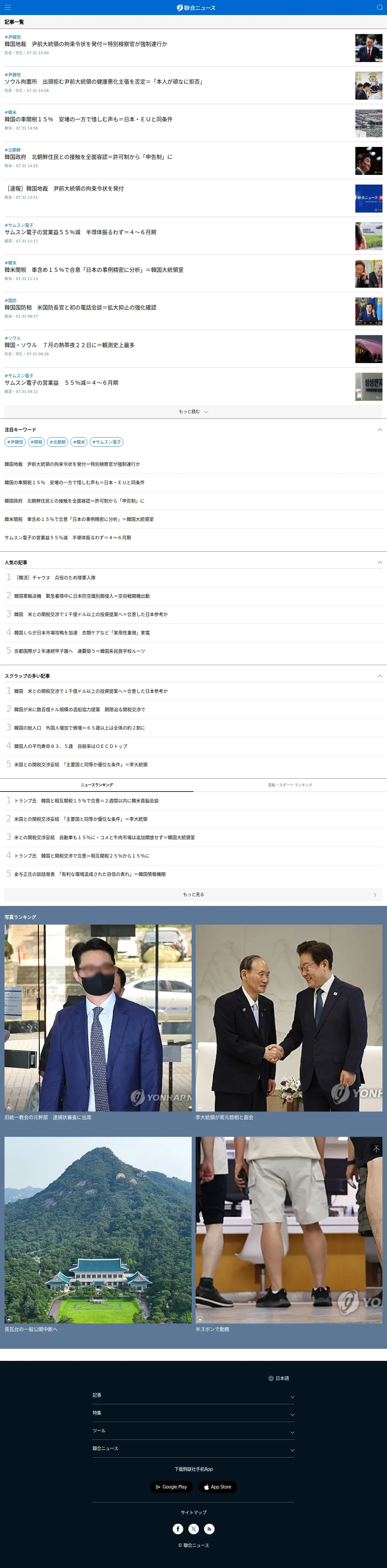This screenshot has width=387, height=1568.
Task: Open ranking item 米との関税交渉妥結 自動車も15%に
Action: coord(105,838)
